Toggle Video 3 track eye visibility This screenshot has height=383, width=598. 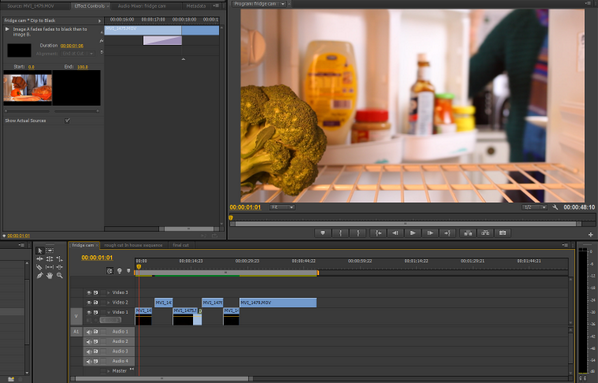pyautogui.click(x=89, y=293)
